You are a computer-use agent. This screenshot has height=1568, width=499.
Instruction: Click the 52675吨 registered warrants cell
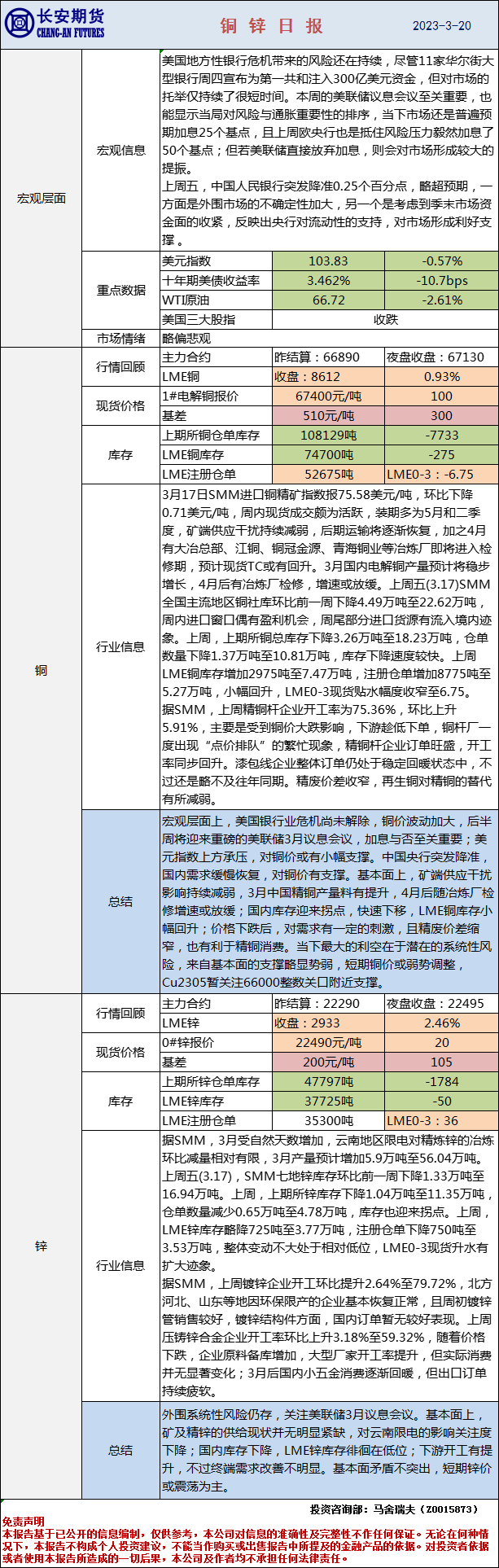tap(328, 474)
